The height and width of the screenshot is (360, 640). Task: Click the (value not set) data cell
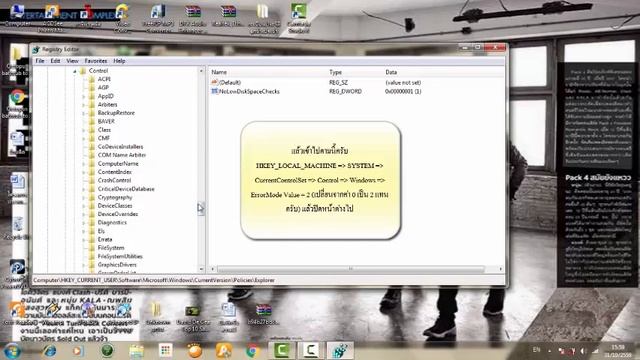(403, 83)
